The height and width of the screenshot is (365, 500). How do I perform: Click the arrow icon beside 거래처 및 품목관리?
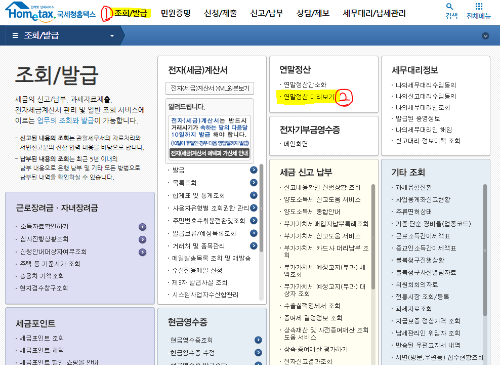point(254,246)
